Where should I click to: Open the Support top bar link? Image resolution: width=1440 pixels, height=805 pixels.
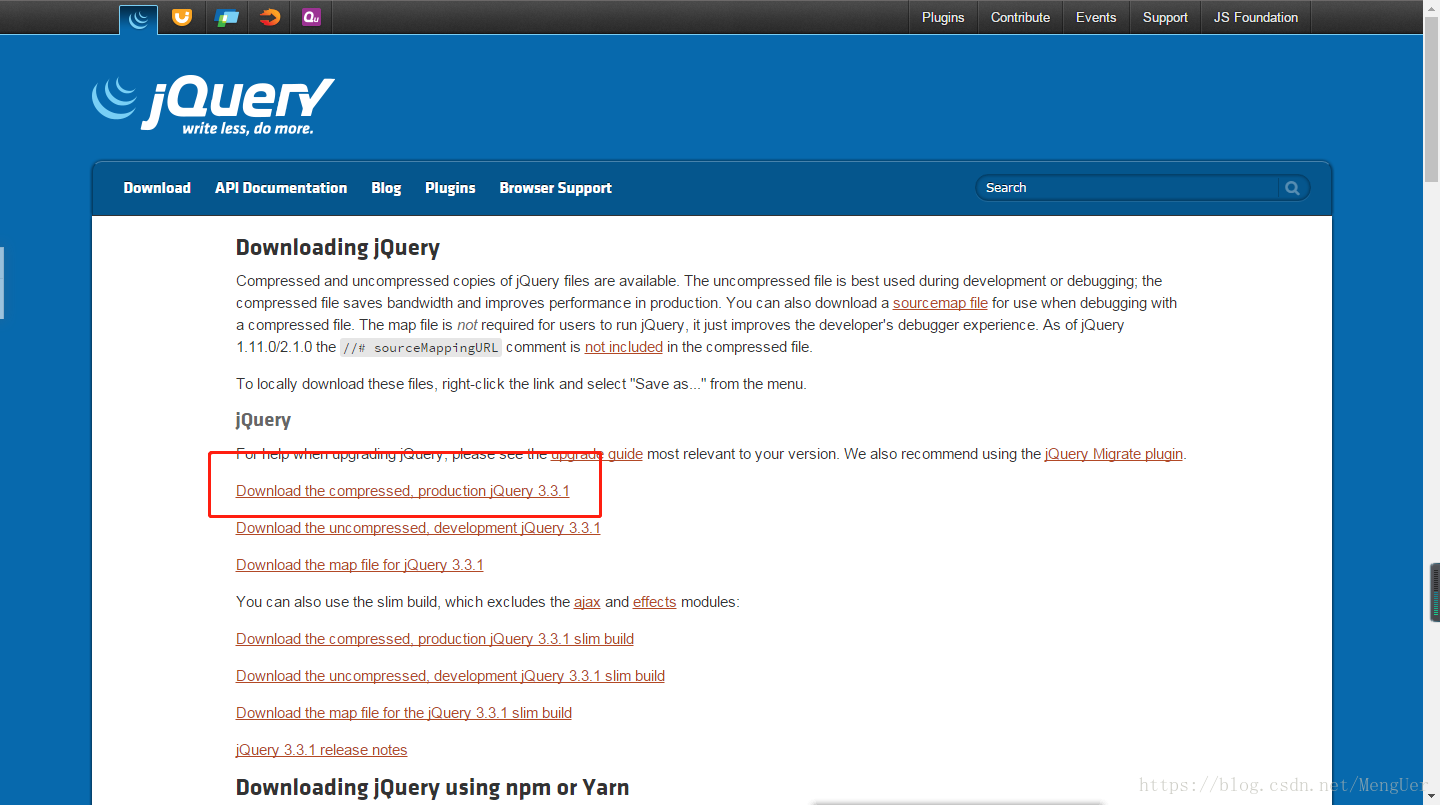[x=1165, y=17]
